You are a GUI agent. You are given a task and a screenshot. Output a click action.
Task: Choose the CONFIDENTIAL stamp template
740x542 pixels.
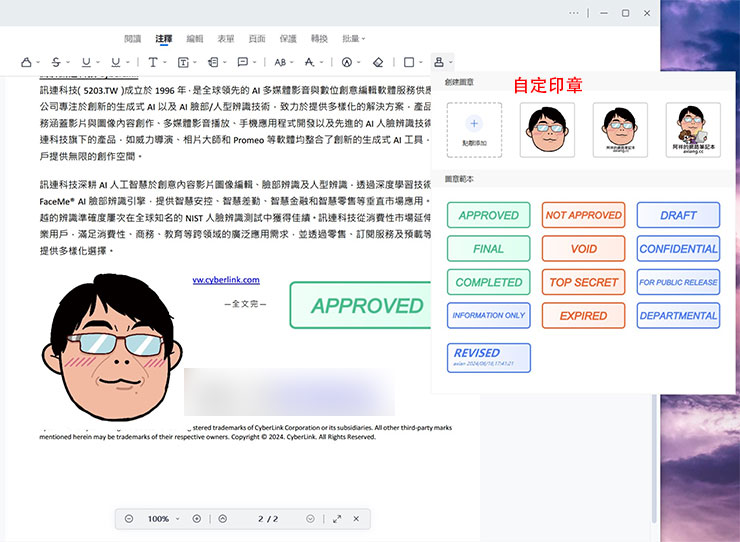click(678, 248)
